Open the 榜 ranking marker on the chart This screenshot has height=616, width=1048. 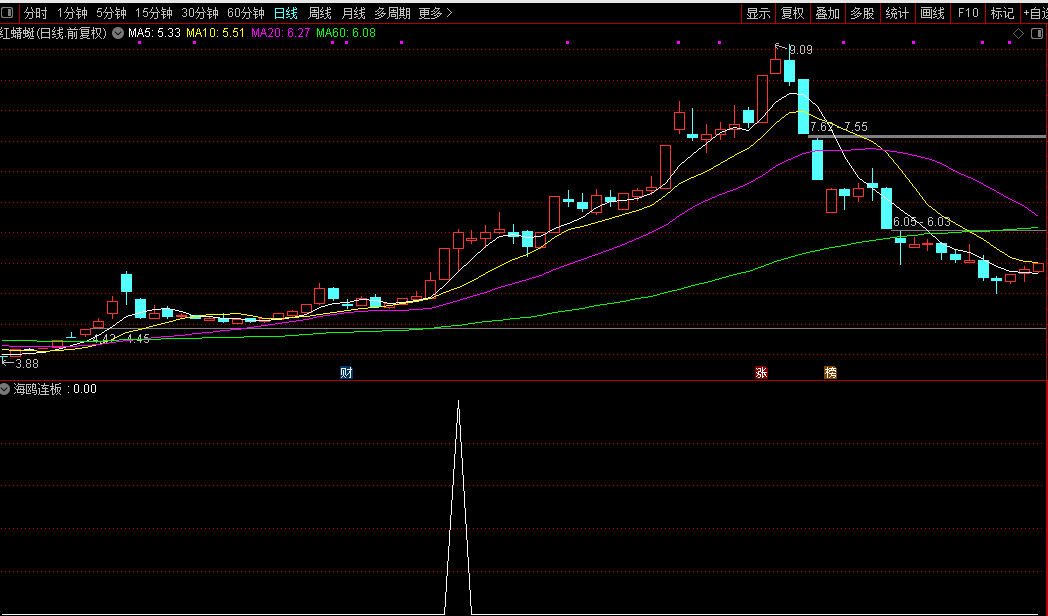click(x=830, y=372)
